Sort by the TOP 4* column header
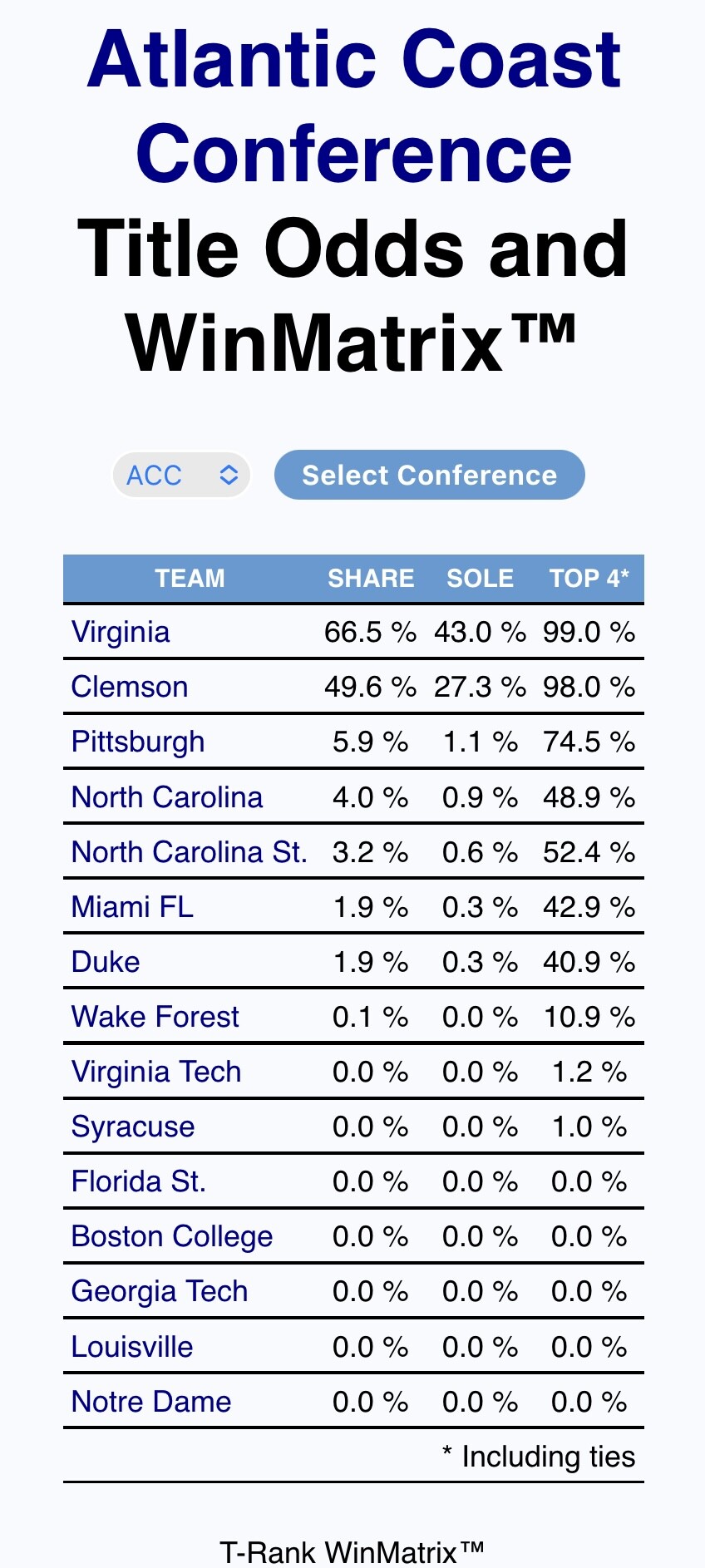This screenshot has height=1568, width=705. tap(589, 579)
